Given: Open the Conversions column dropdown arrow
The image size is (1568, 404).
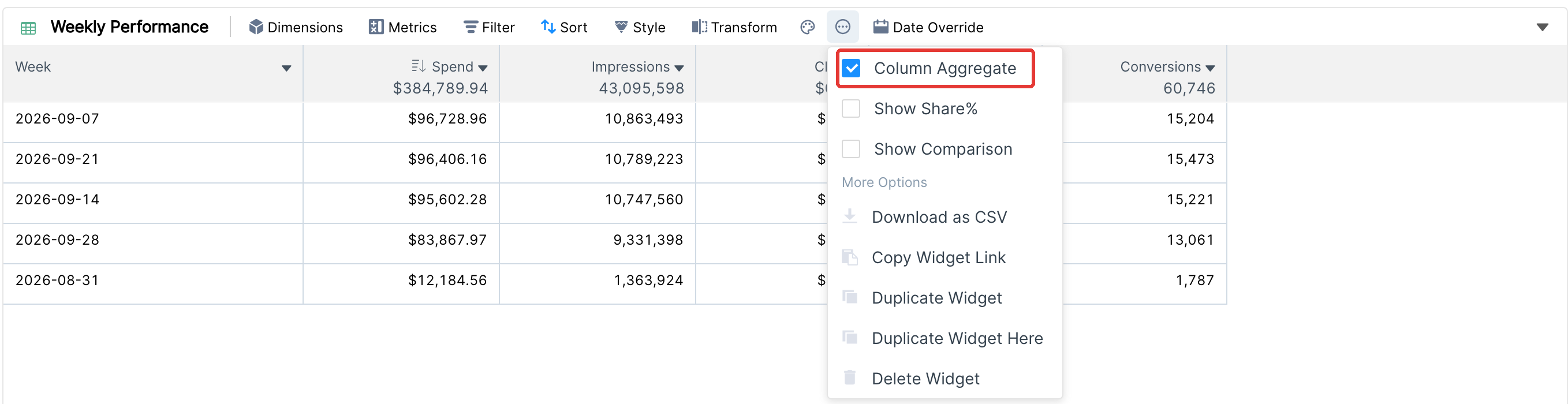Looking at the screenshot, I should coord(1210,68).
